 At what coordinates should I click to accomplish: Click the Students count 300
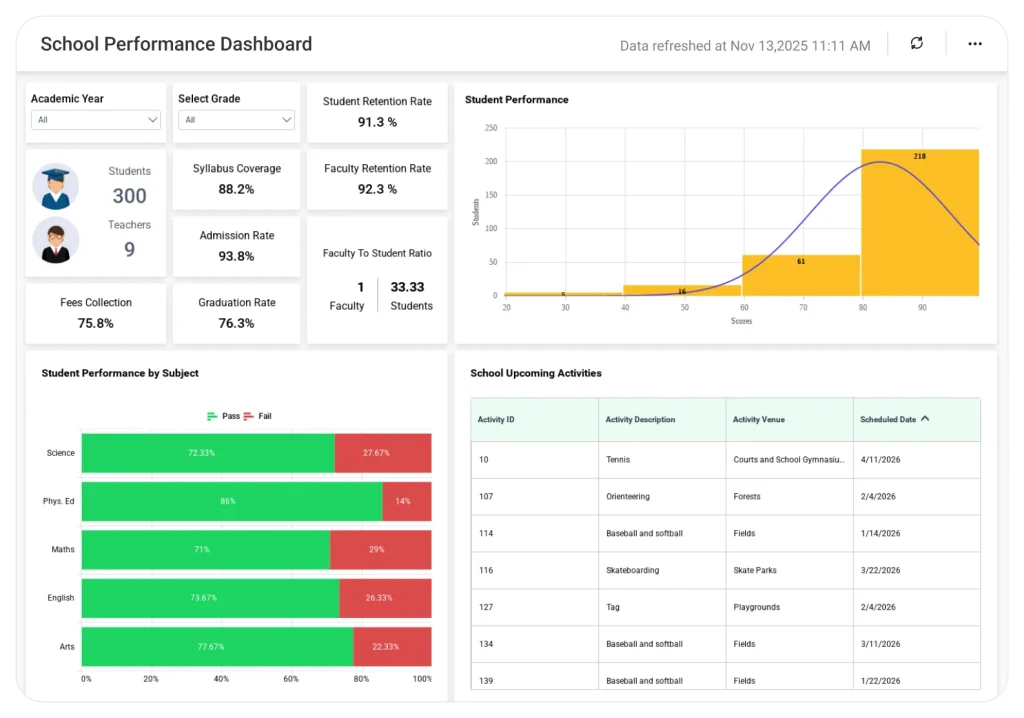pyautogui.click(x=129, y=195)
